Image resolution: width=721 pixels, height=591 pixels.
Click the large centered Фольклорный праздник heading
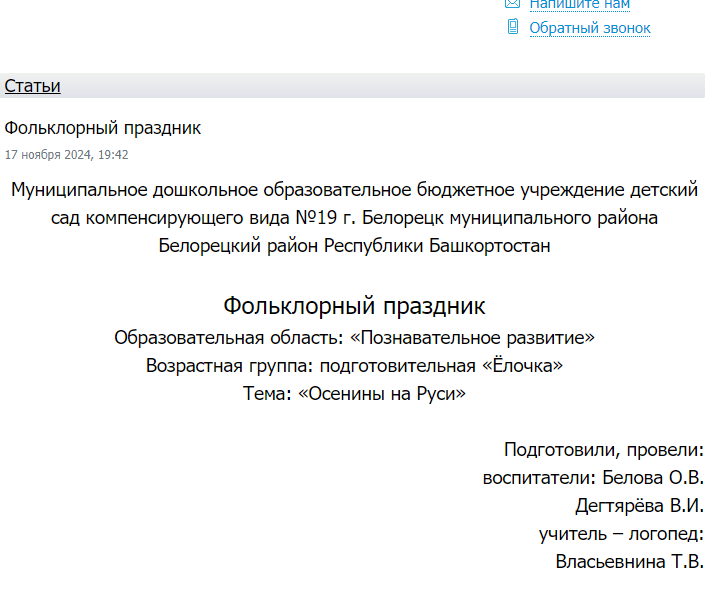354,305
